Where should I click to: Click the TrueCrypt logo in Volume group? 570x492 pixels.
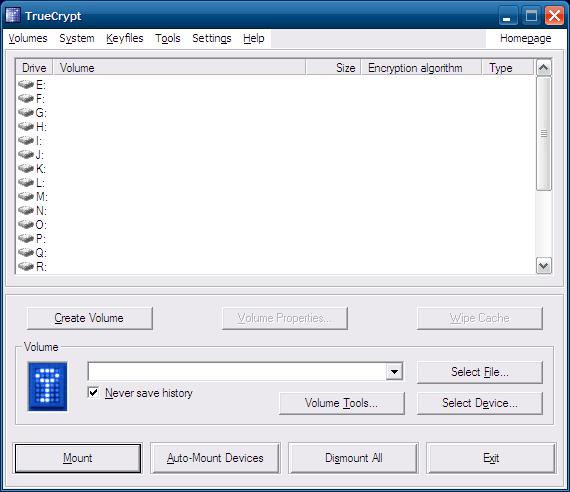pyautogui.click(x=48, y=387)
